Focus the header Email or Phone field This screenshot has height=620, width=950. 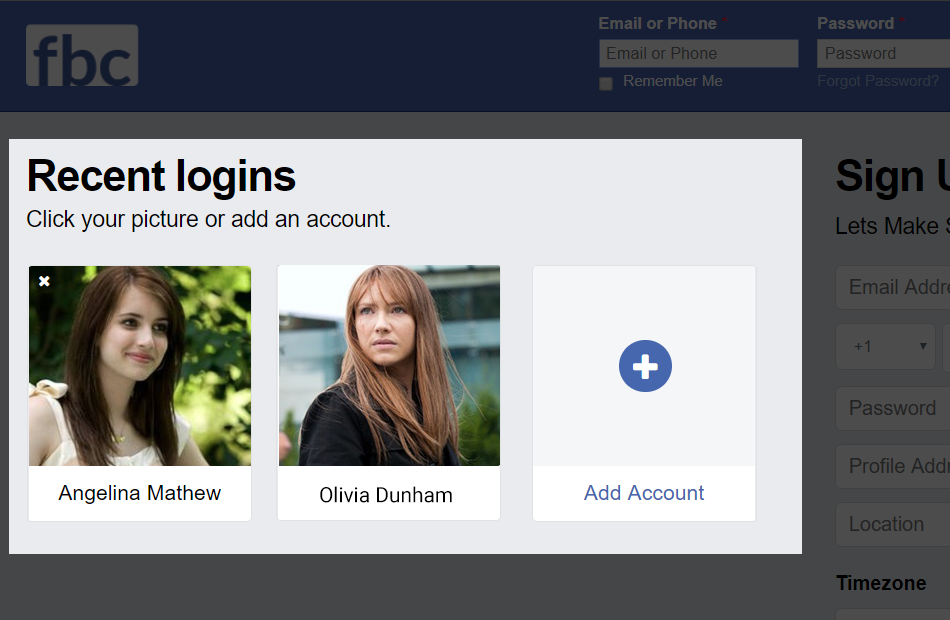tap(698, 54)
